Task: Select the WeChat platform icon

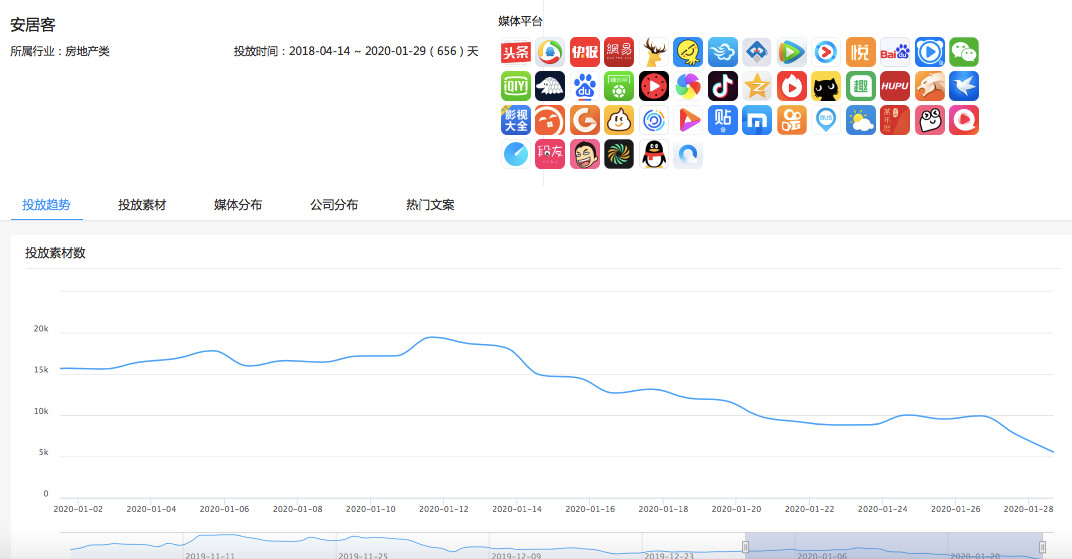Action: (x=963, y=52)
